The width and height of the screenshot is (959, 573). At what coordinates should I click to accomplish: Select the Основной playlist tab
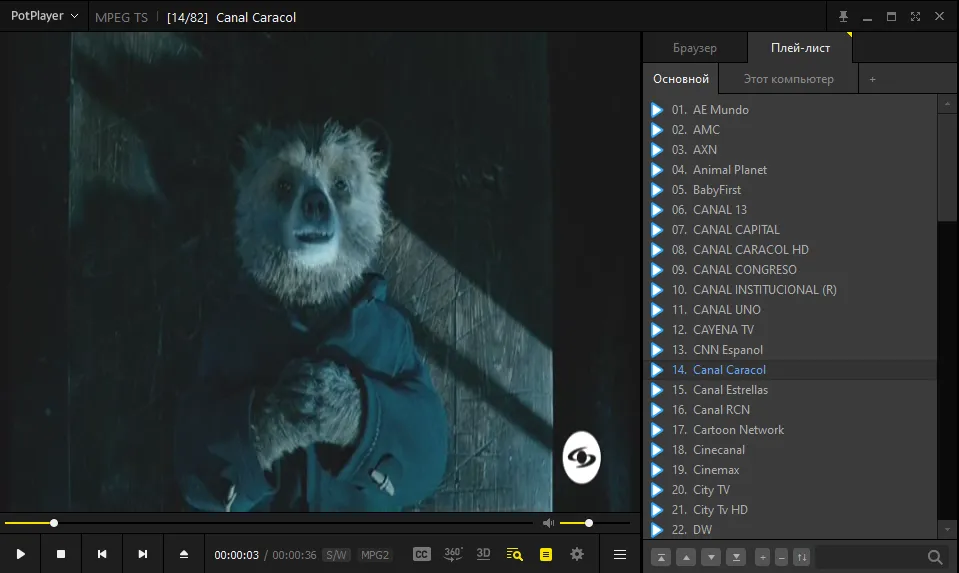[x=681, y=79]
